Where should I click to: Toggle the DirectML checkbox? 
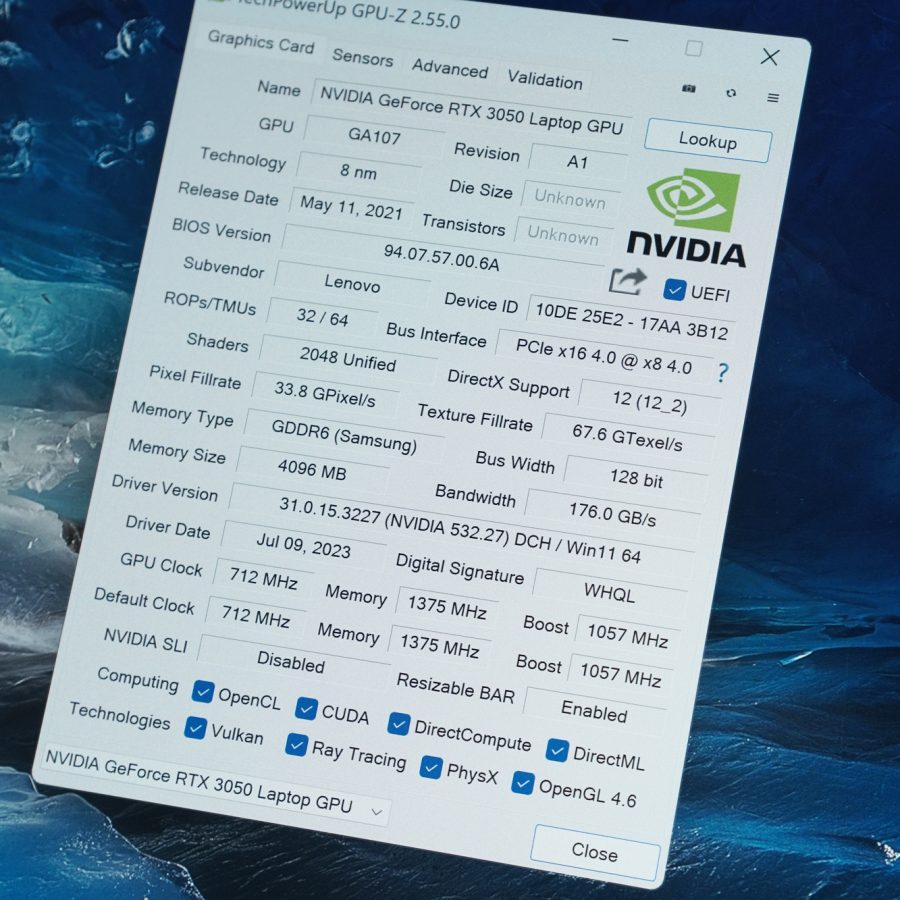(557, 750)
